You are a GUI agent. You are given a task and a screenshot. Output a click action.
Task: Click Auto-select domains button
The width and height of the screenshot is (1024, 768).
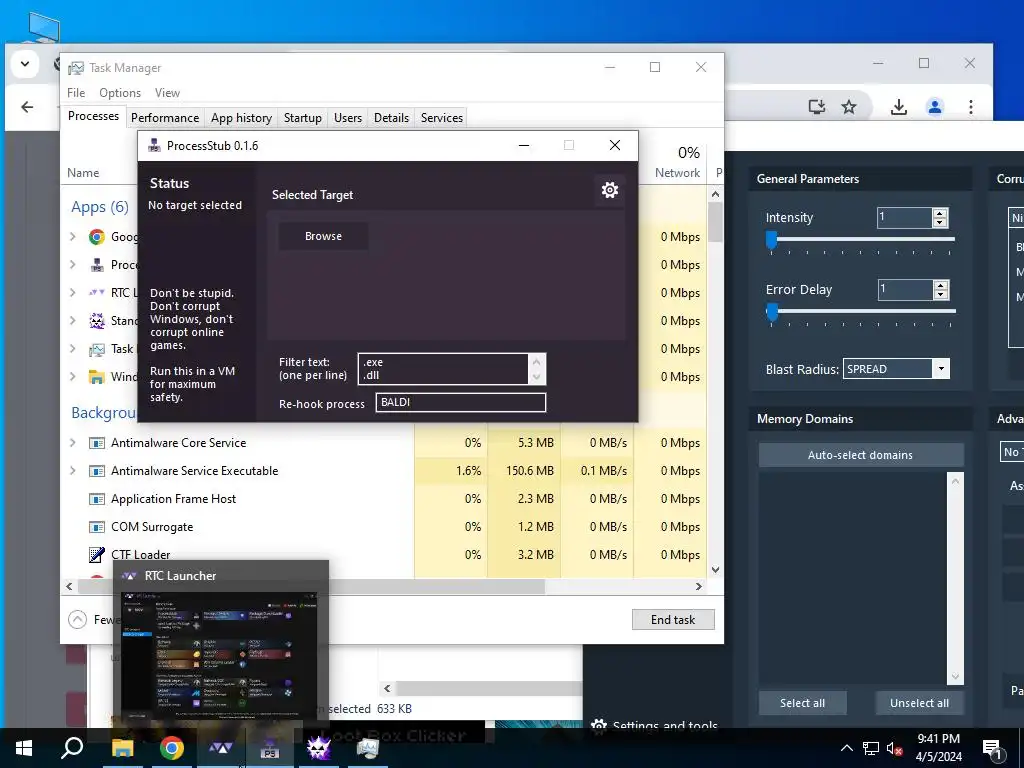[x=860, y=455]
